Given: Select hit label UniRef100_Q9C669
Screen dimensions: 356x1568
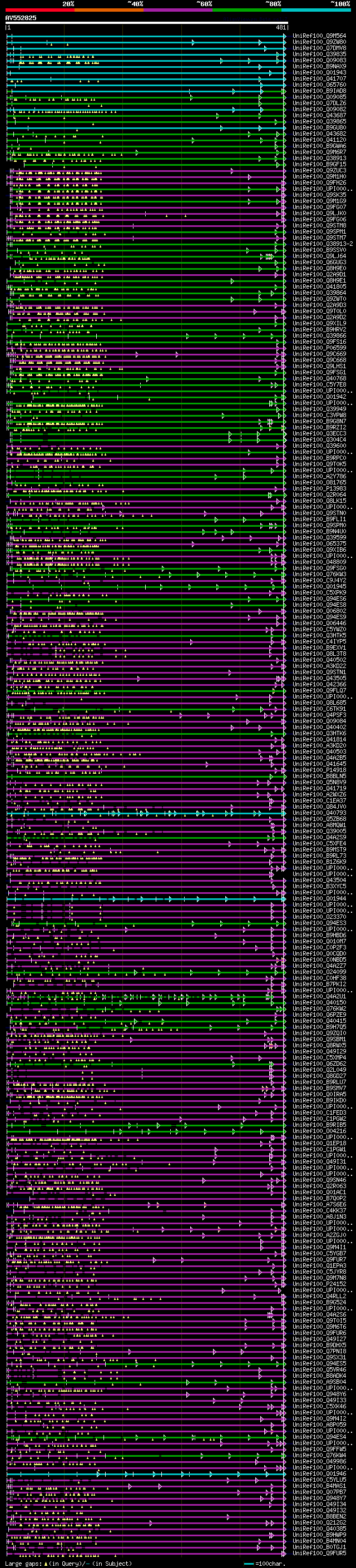Looking at the screenshot, I should coord(319,354).
